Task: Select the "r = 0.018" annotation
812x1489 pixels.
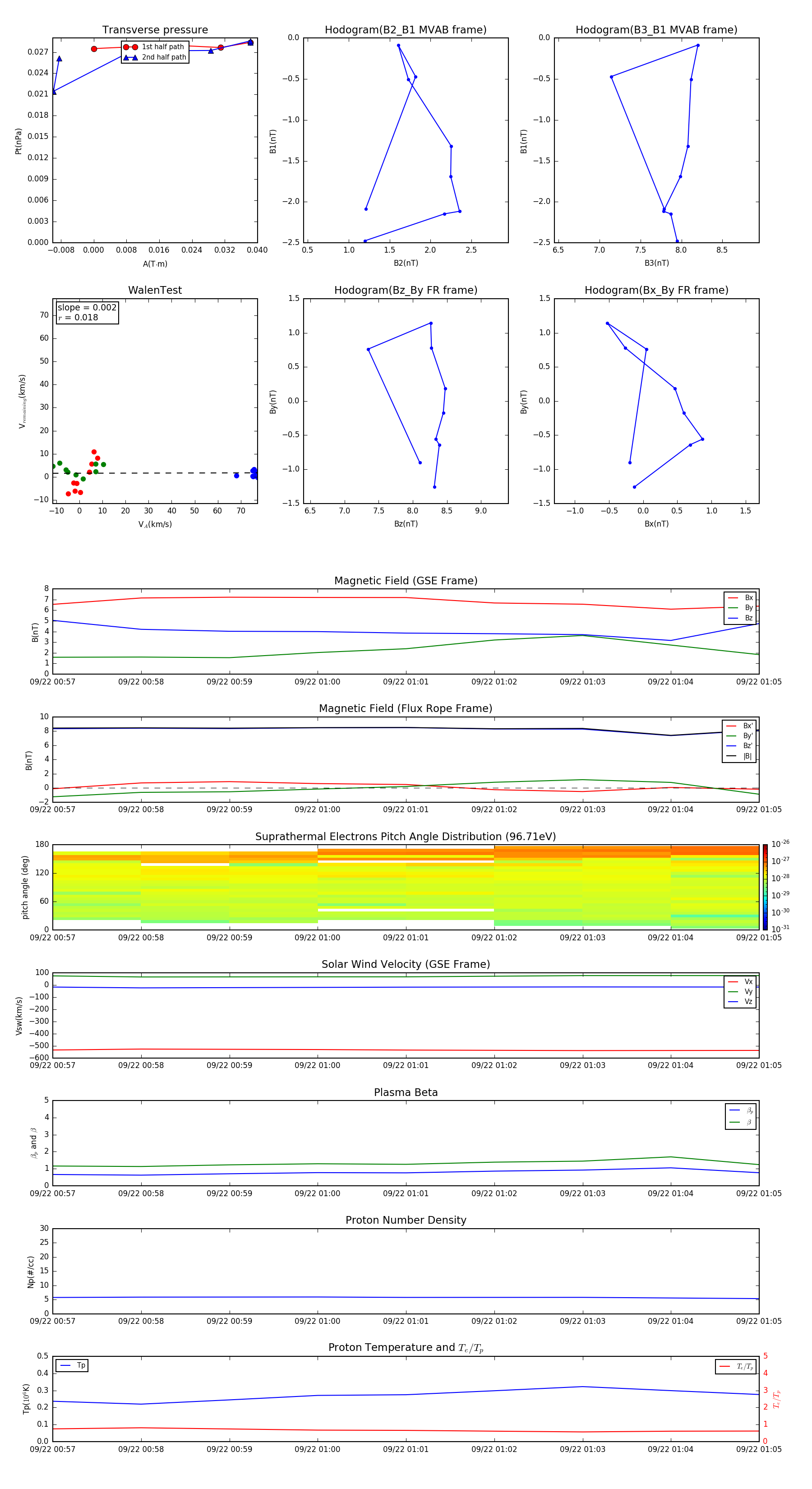Action: click(78, 317)
